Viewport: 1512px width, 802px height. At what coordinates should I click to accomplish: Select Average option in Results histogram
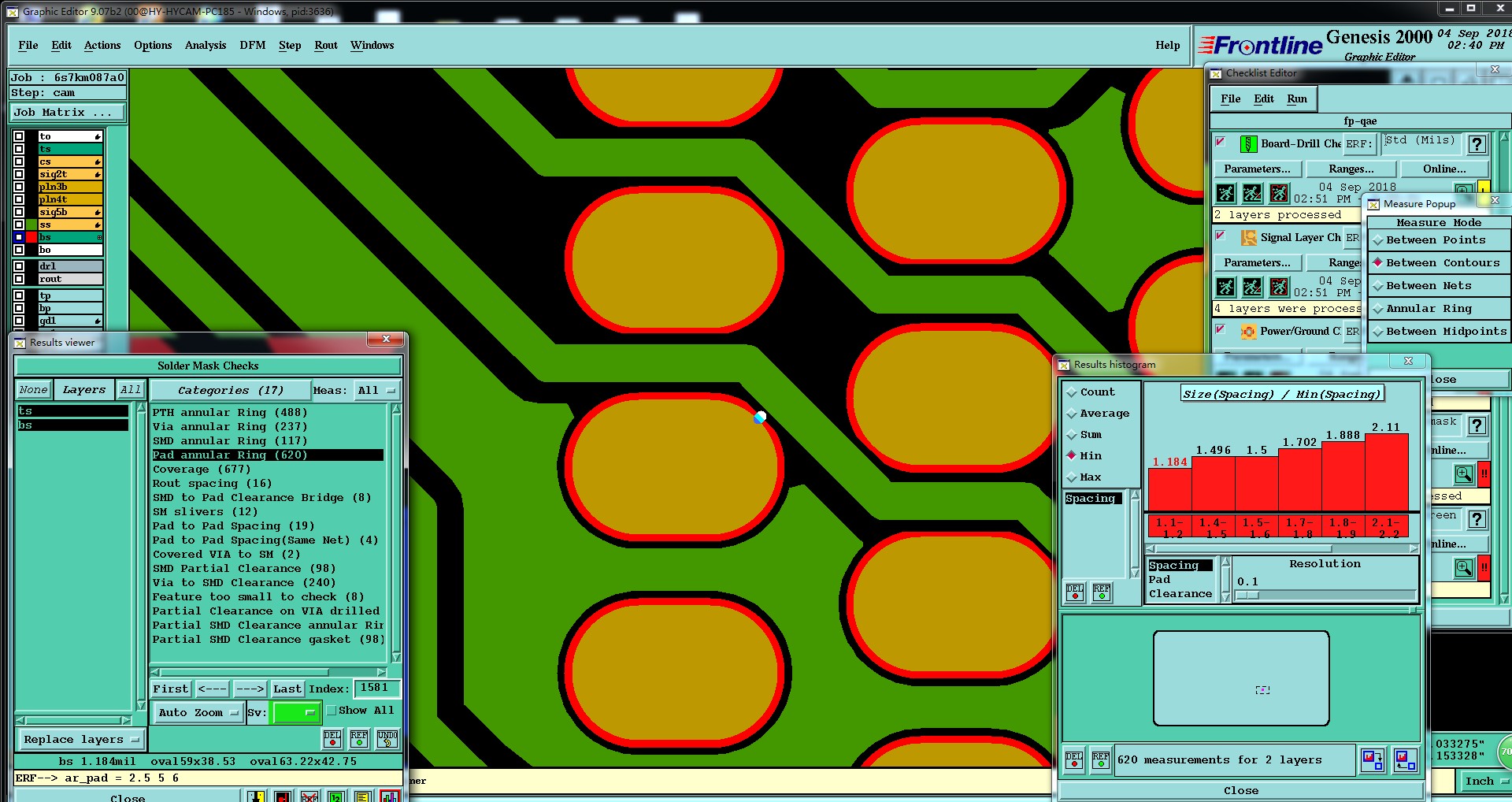tap(1097, 414)
